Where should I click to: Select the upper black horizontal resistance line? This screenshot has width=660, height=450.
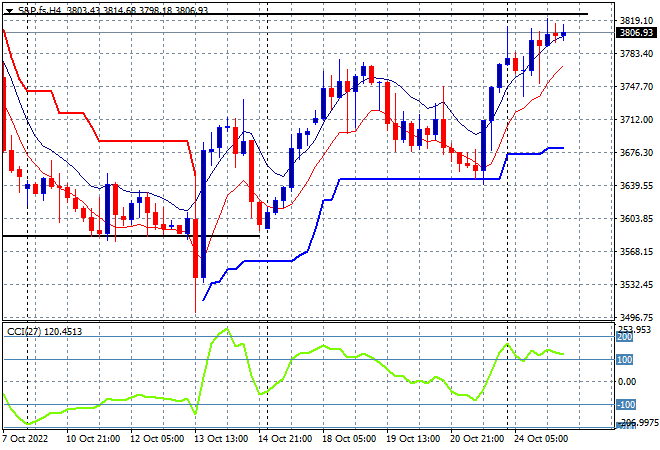point(295,14)
